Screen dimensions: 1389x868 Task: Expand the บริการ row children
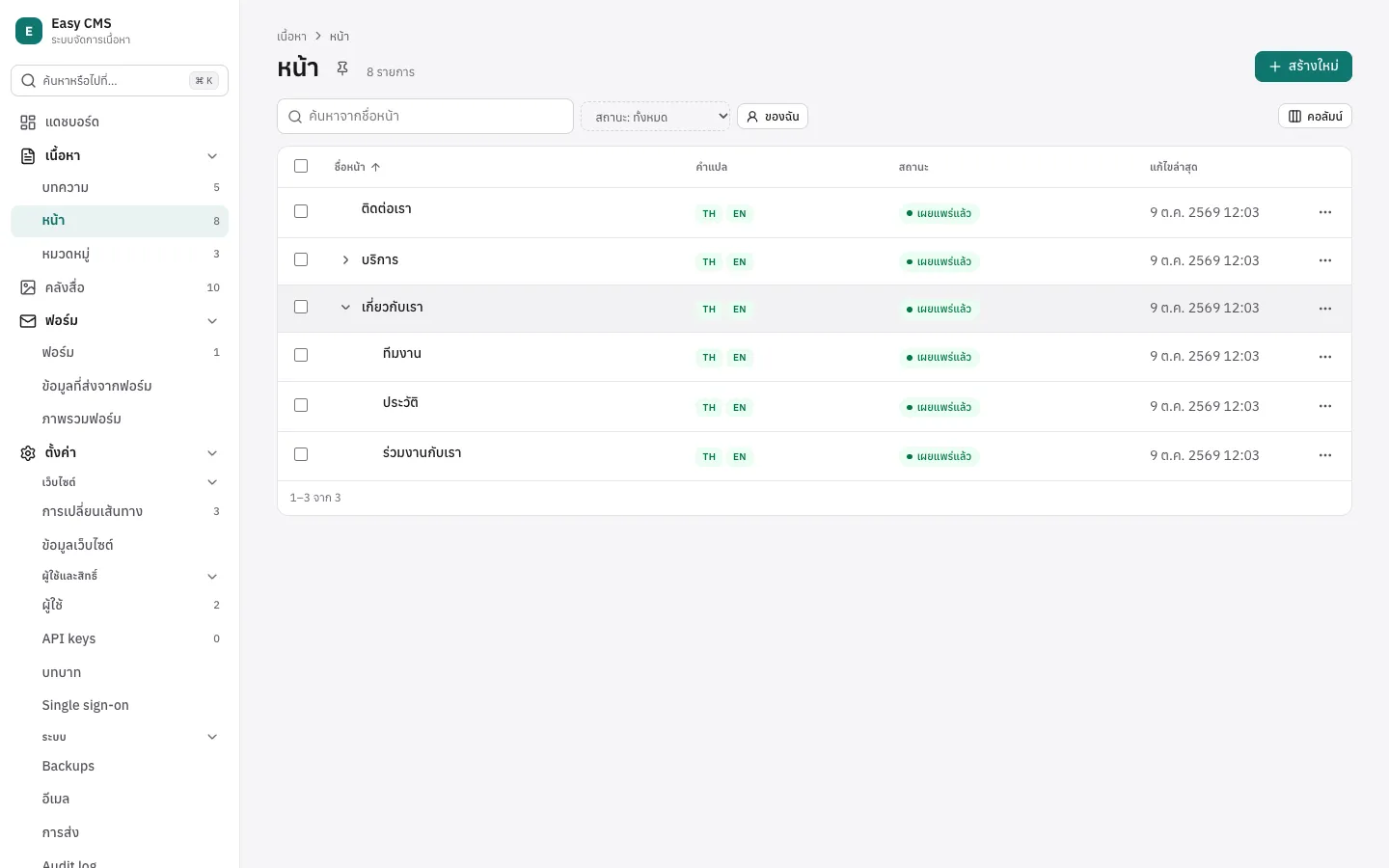345,260
